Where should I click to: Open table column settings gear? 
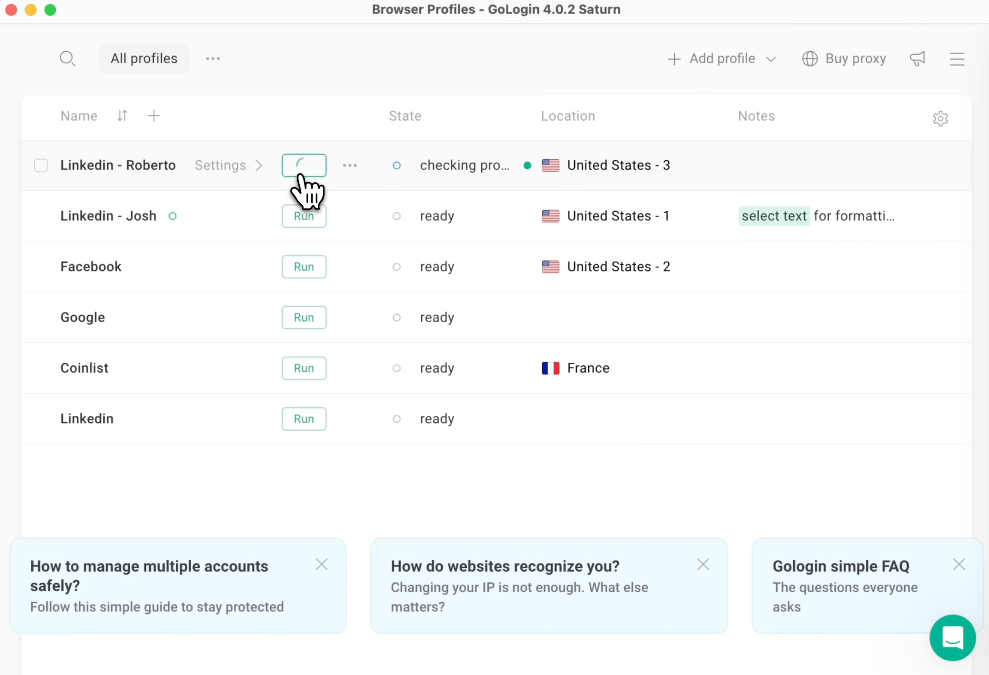tap(940, 119)
